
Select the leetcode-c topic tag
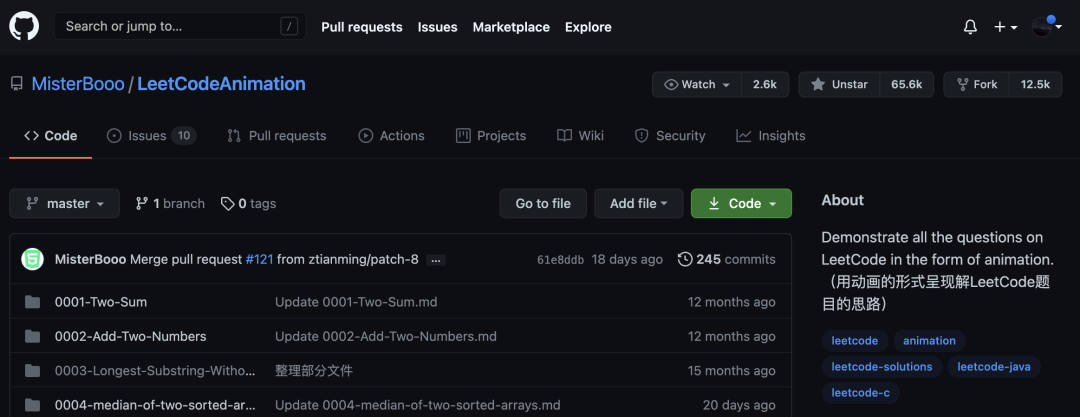click(x=860, y=393)
